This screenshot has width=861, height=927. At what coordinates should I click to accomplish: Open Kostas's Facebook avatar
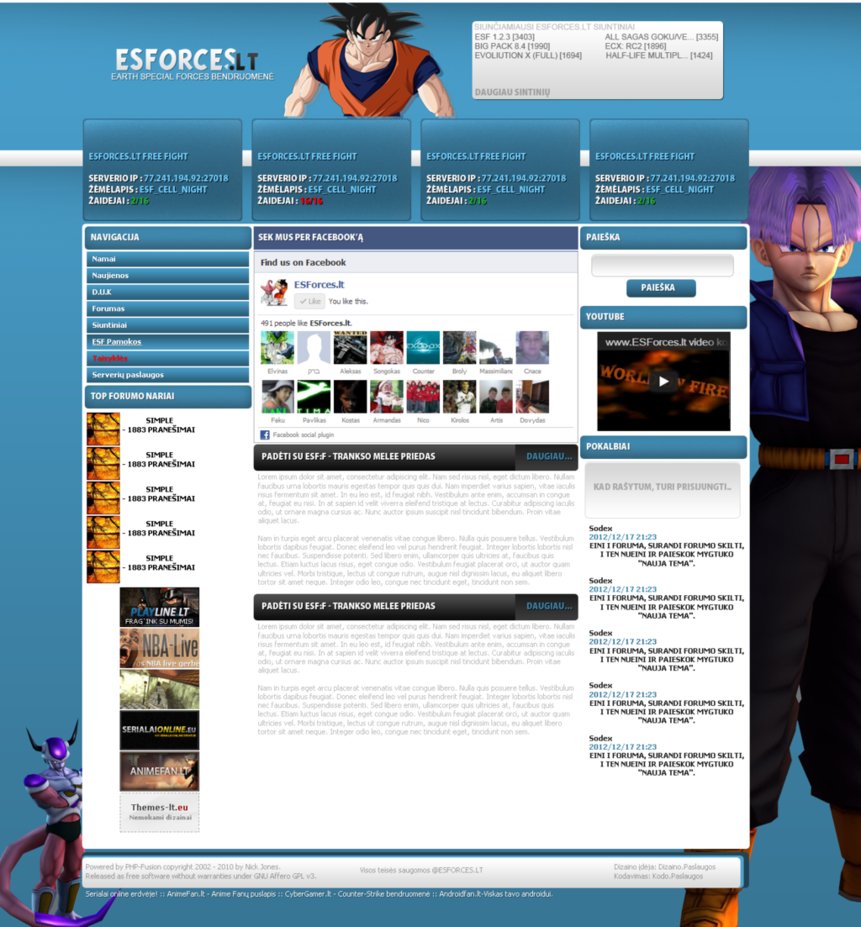pos(350,397)
